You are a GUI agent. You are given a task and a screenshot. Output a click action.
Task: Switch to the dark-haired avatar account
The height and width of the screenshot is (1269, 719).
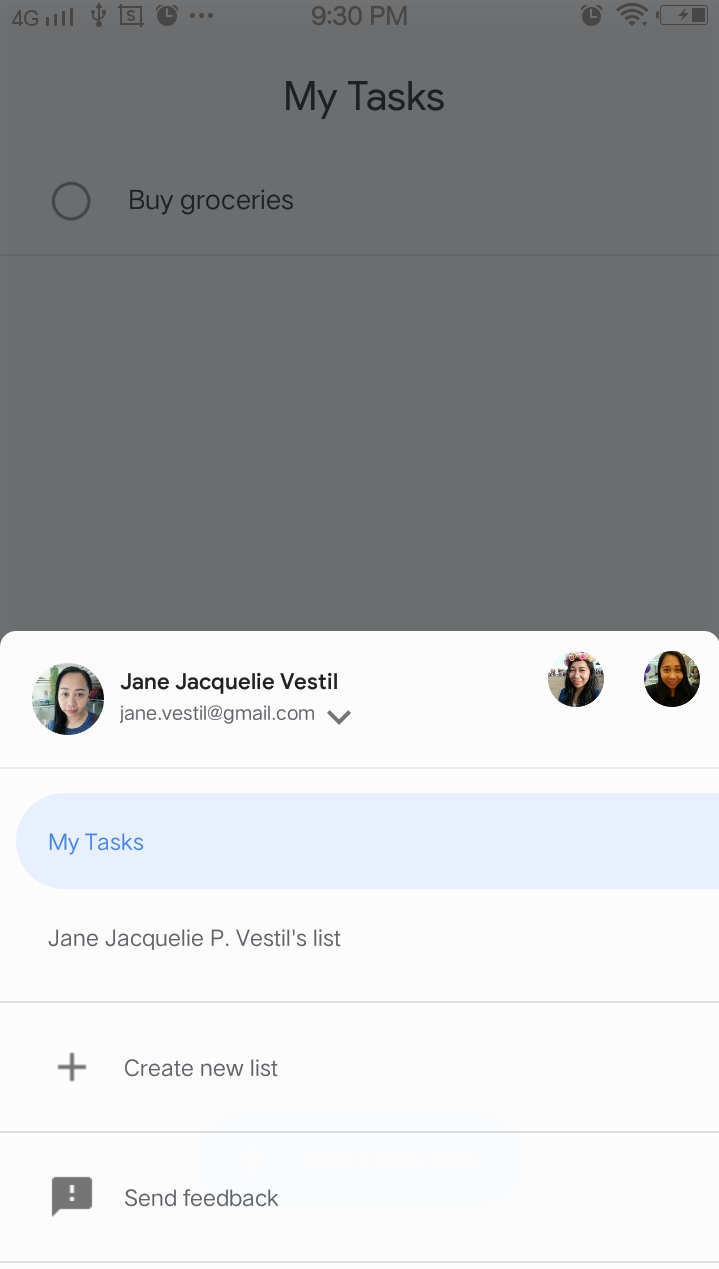click(672, 679)
